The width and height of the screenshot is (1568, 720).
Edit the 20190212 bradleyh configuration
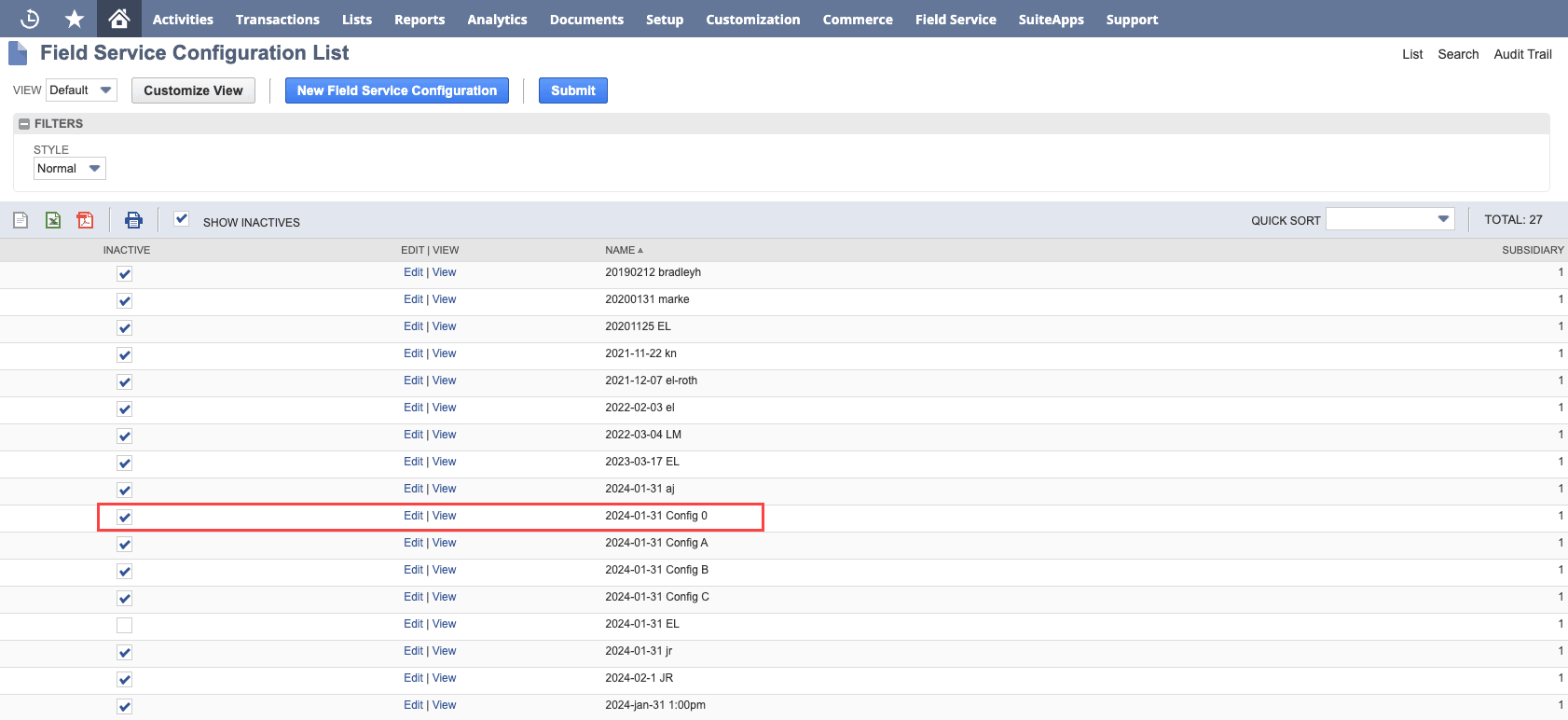(413, 272)
